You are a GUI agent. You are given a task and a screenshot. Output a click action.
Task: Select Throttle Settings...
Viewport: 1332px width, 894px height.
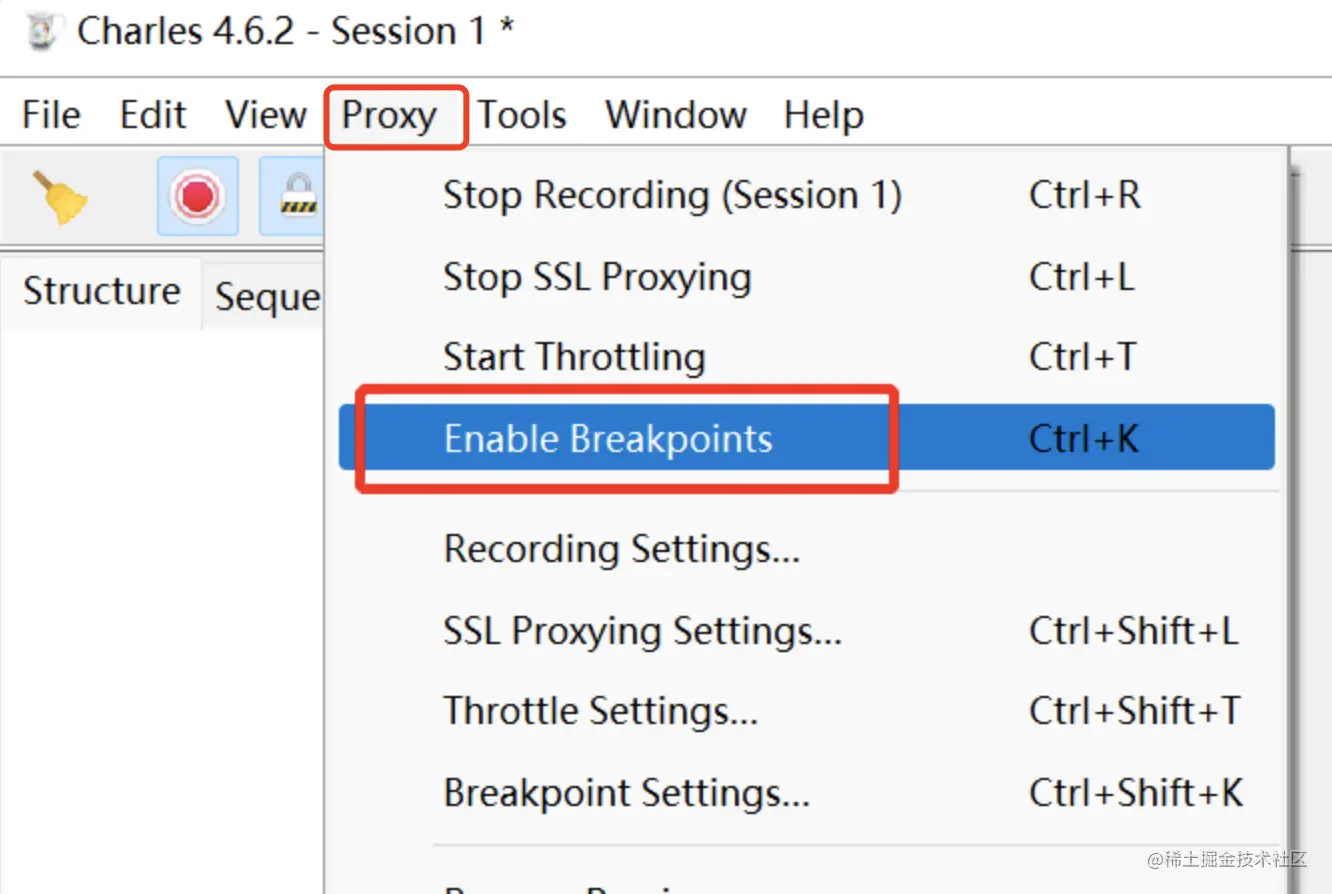pos(600,711)
